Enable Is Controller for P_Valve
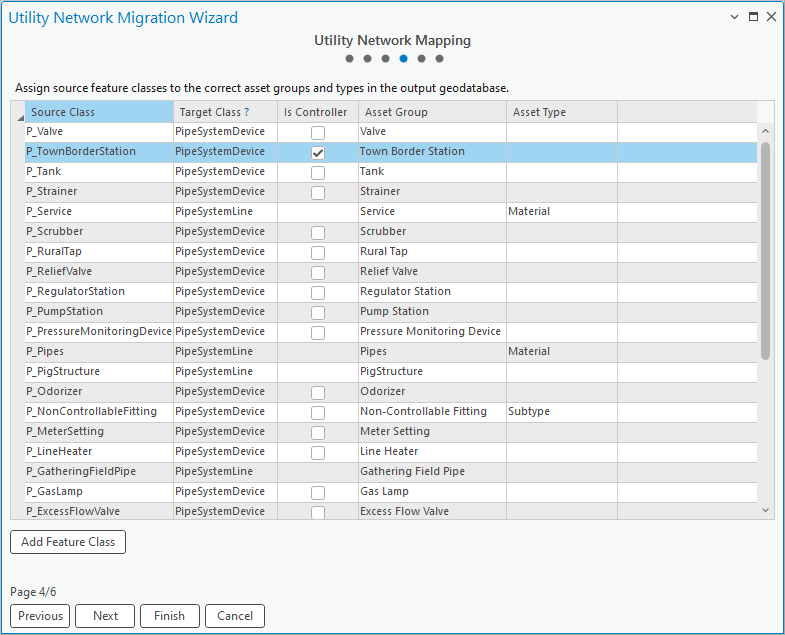Image resolution: width=785 pixels, height=635 pixels. tap(318, 133)
